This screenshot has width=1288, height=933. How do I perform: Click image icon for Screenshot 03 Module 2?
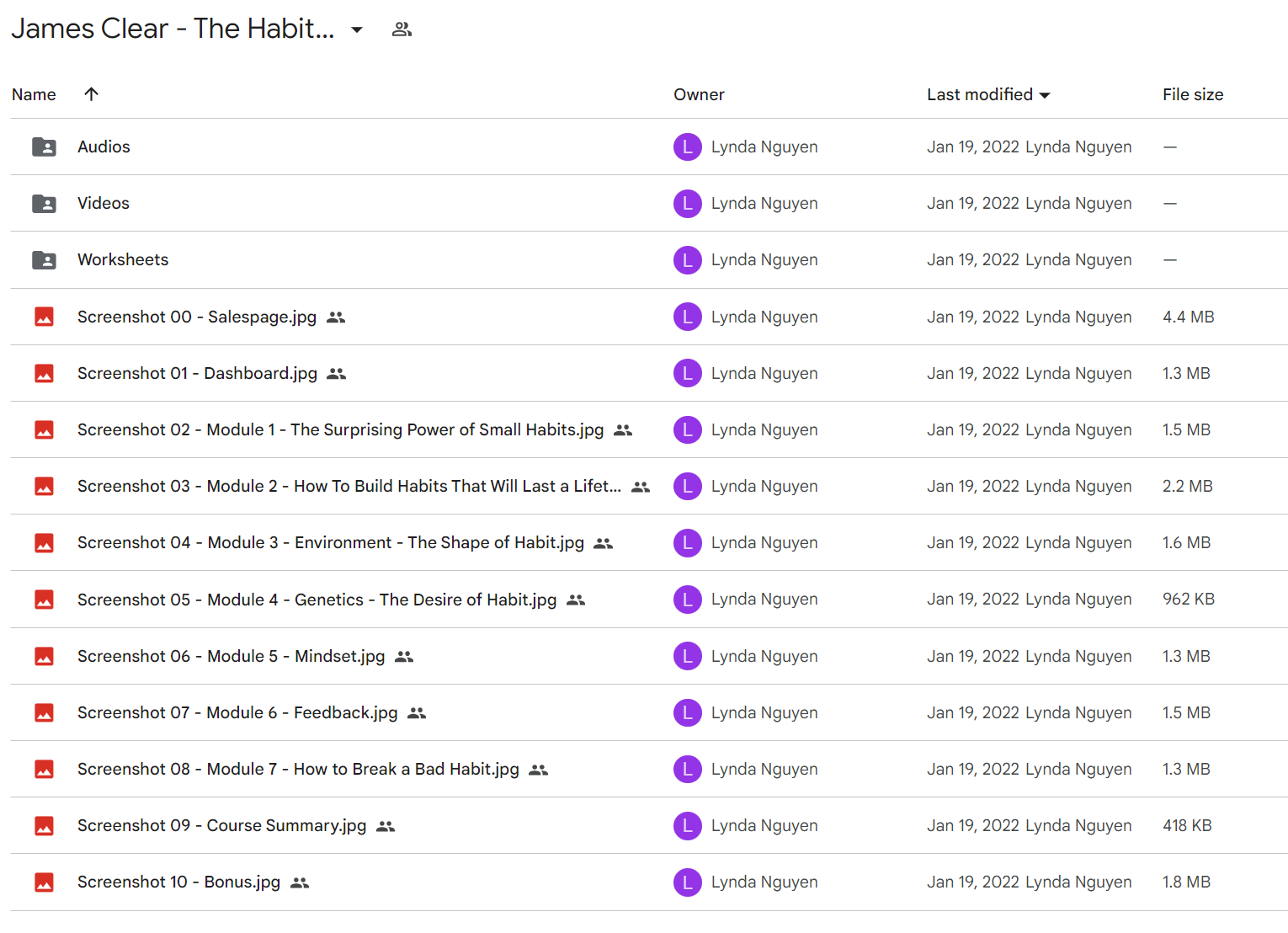pyautogui.click(x=44, y=486)
